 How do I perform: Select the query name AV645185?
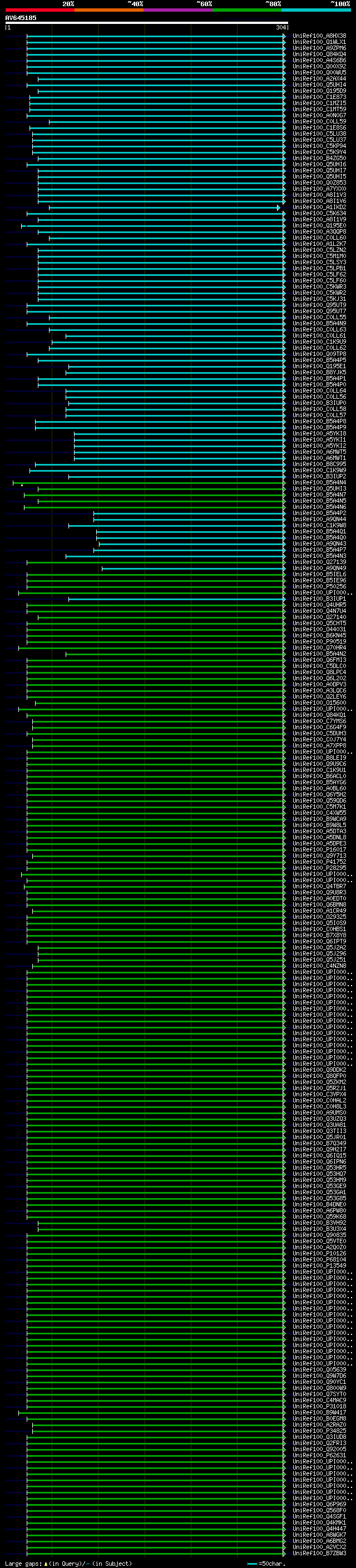tap(21, 18)
